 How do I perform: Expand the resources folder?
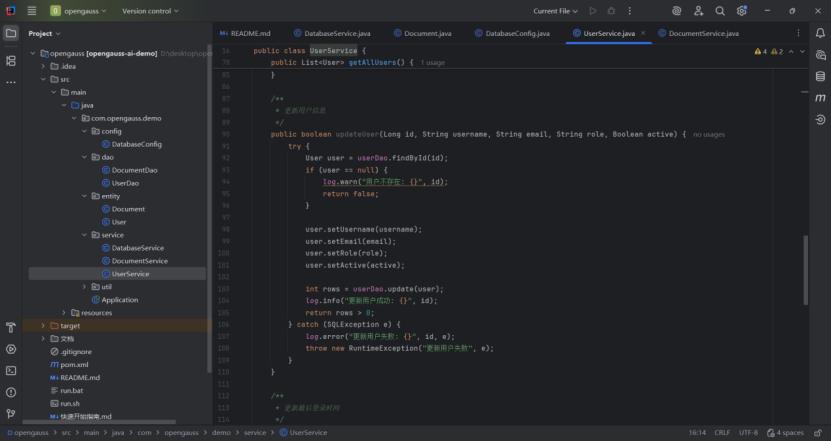pyautogui.click(x=64, y=313)
